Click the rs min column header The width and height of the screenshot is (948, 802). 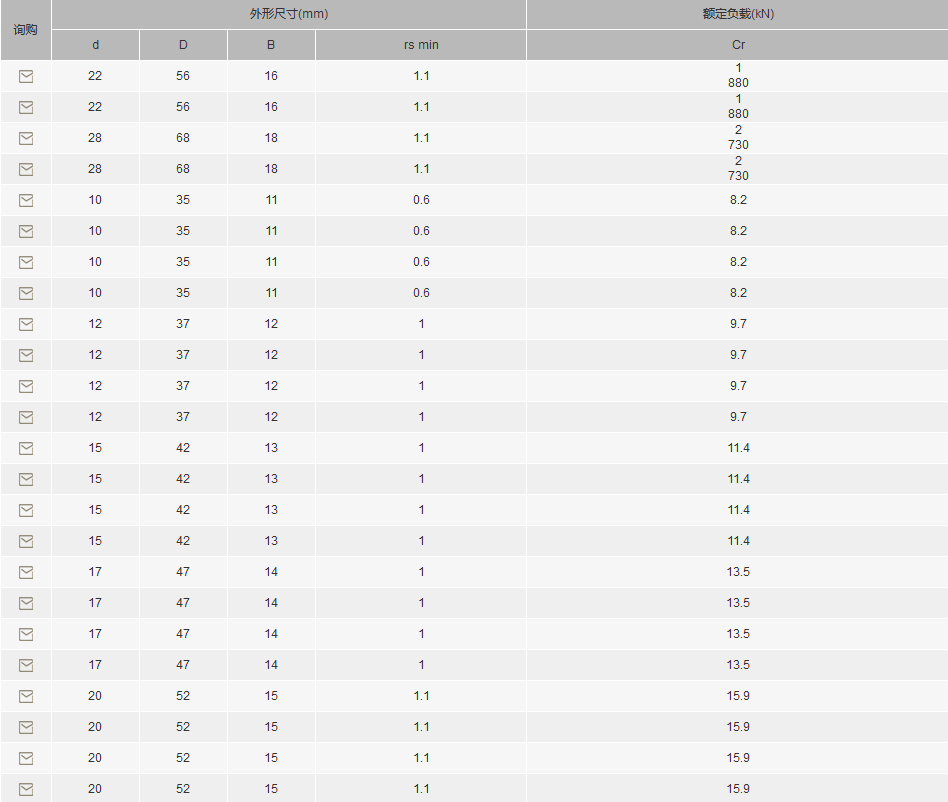click(421, 45)
